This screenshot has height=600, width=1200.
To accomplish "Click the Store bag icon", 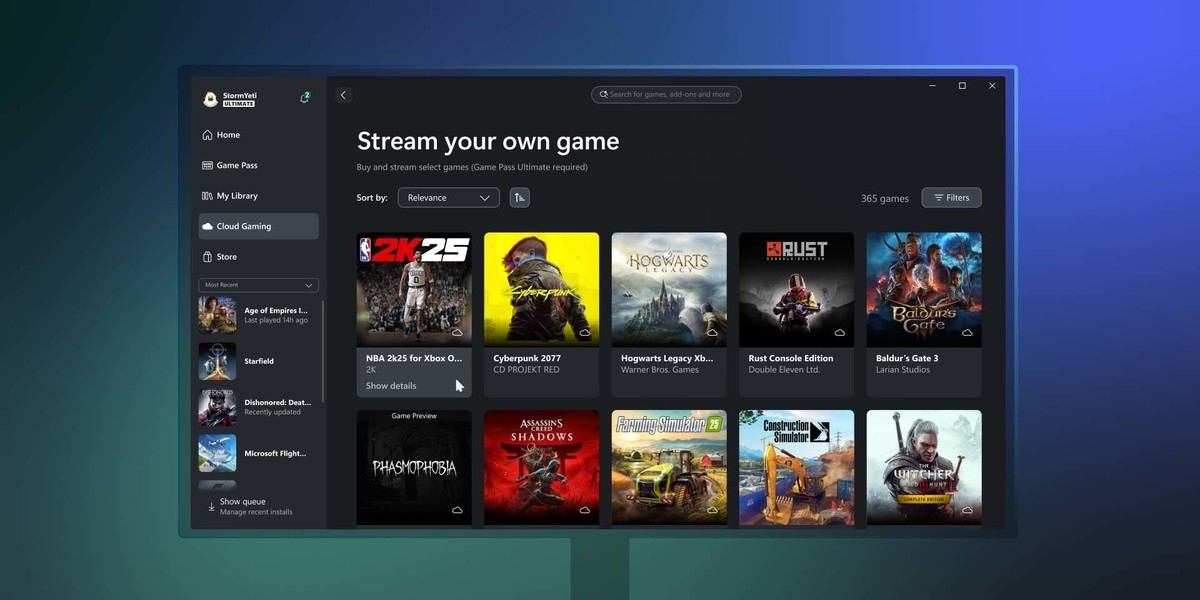I will pyautogui.click(x=207, y=257).
